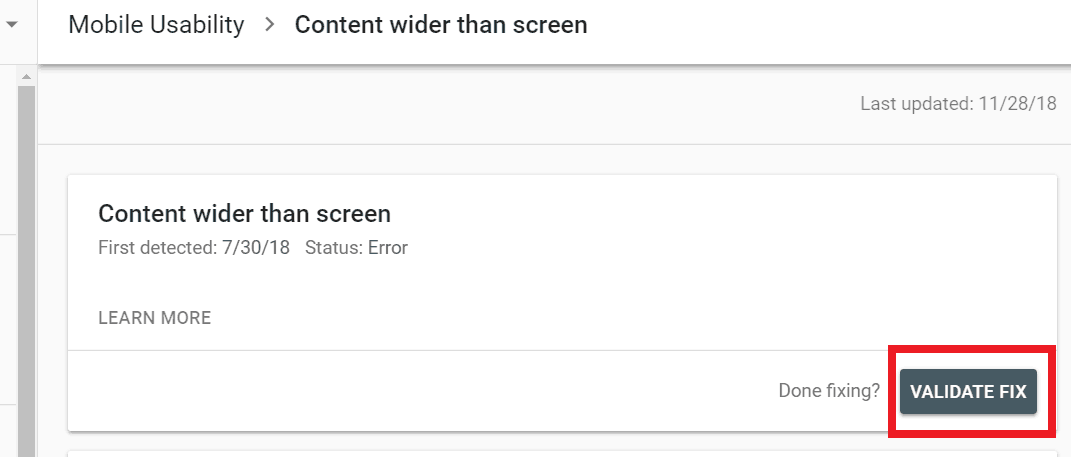Viewport: 1071px width, 457px height.
Task: Click the Status: Error label
Action: point(356,247)
